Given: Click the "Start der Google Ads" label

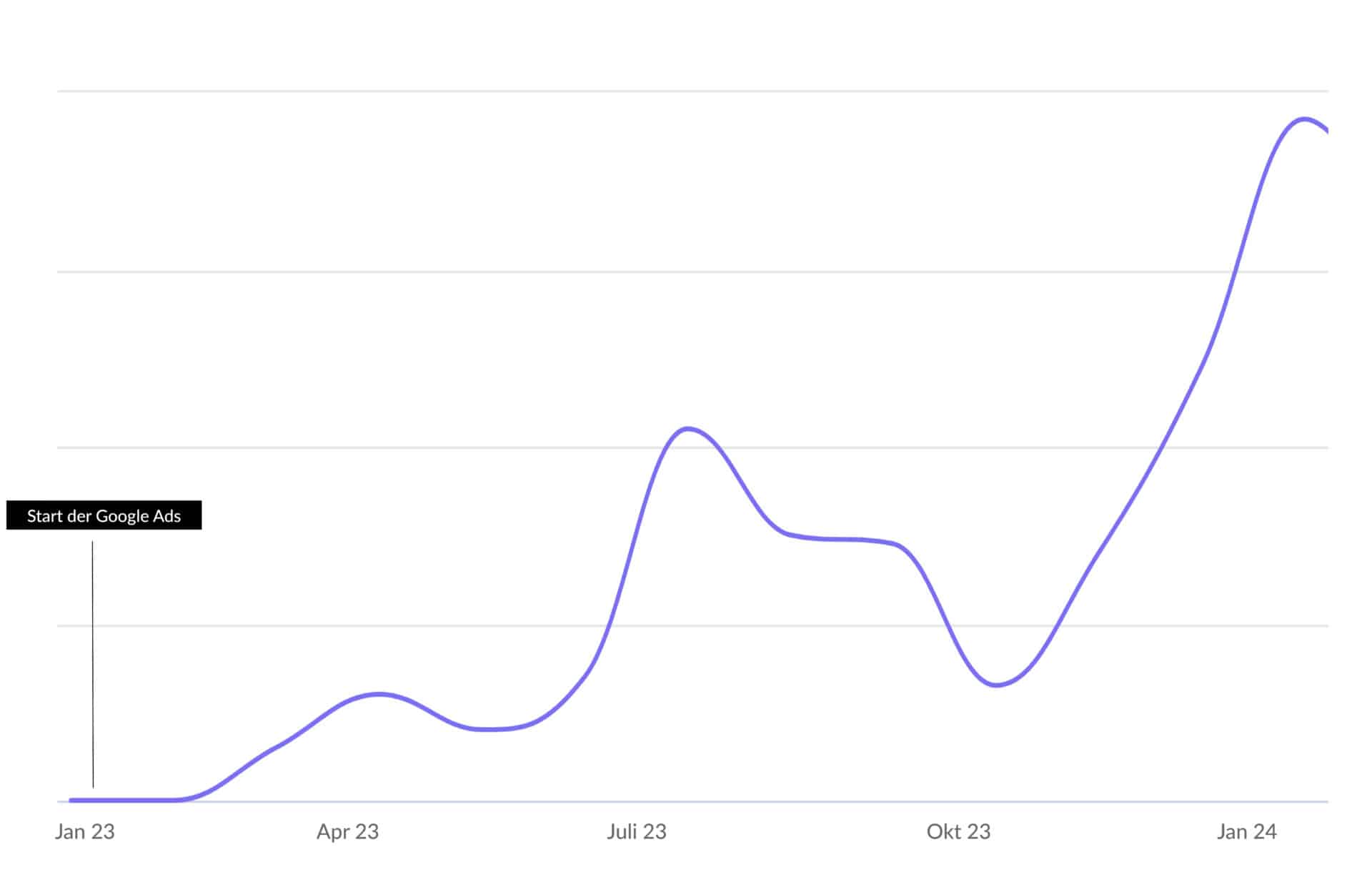Looking at the screenshot, I should (x=104, y=515).
